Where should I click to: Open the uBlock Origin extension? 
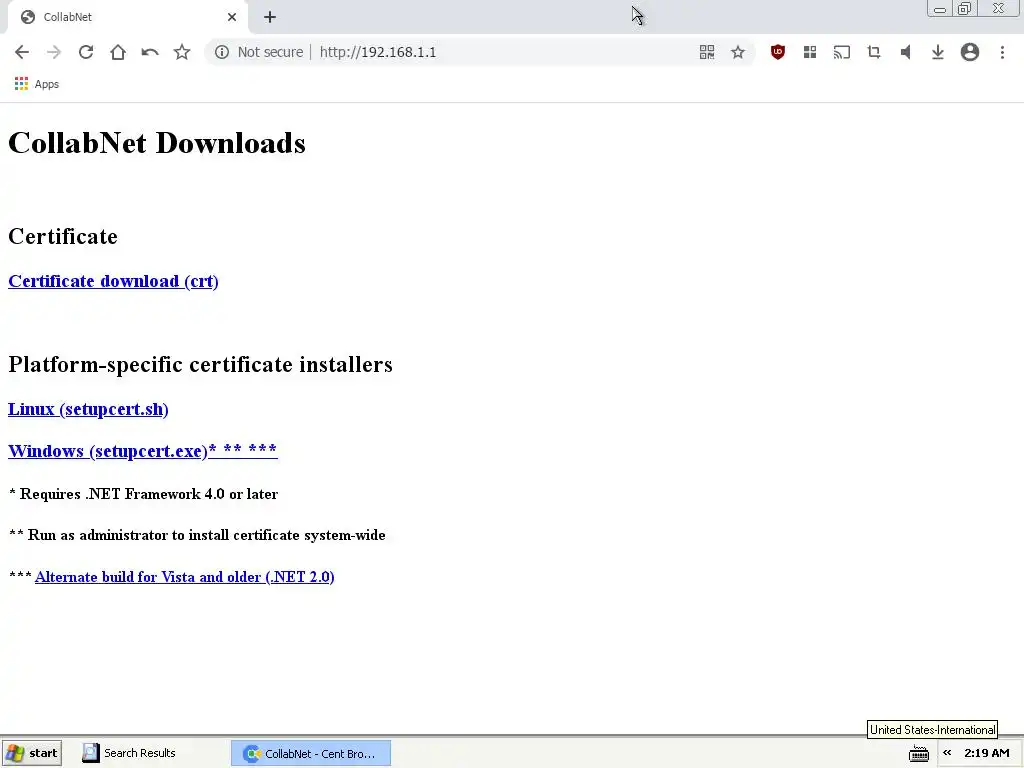coord(777,52)
